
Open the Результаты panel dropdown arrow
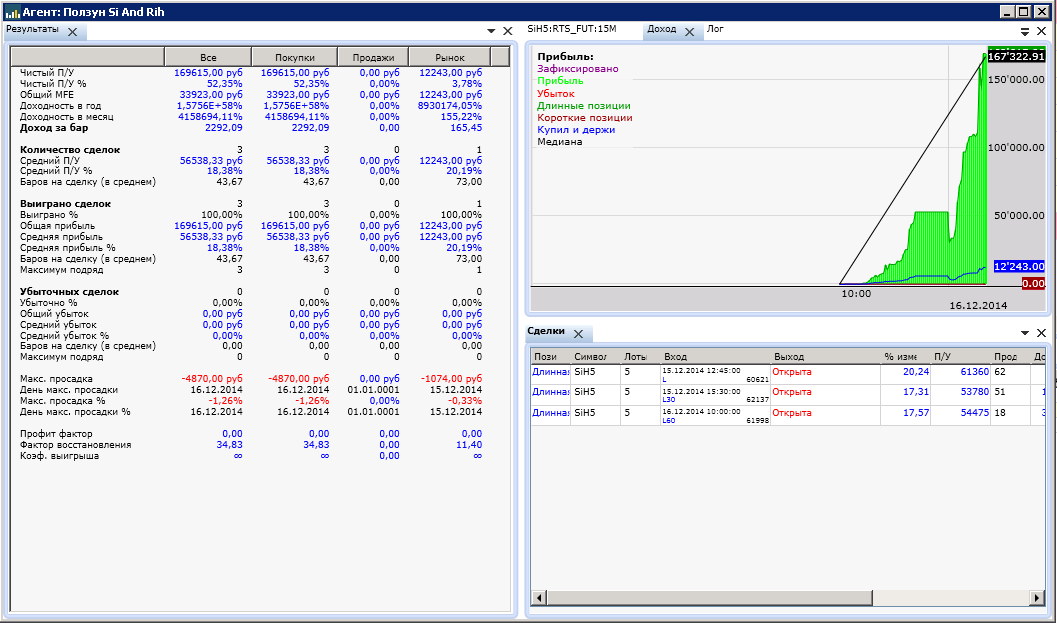pyautogui.click(x=492, y=32)
